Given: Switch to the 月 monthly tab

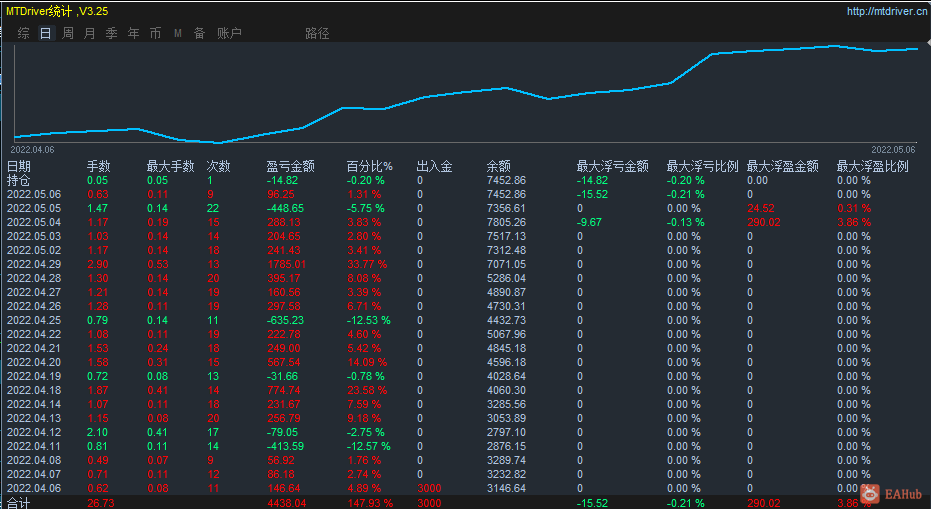Looking at the screenshot, I should [90, 33].
